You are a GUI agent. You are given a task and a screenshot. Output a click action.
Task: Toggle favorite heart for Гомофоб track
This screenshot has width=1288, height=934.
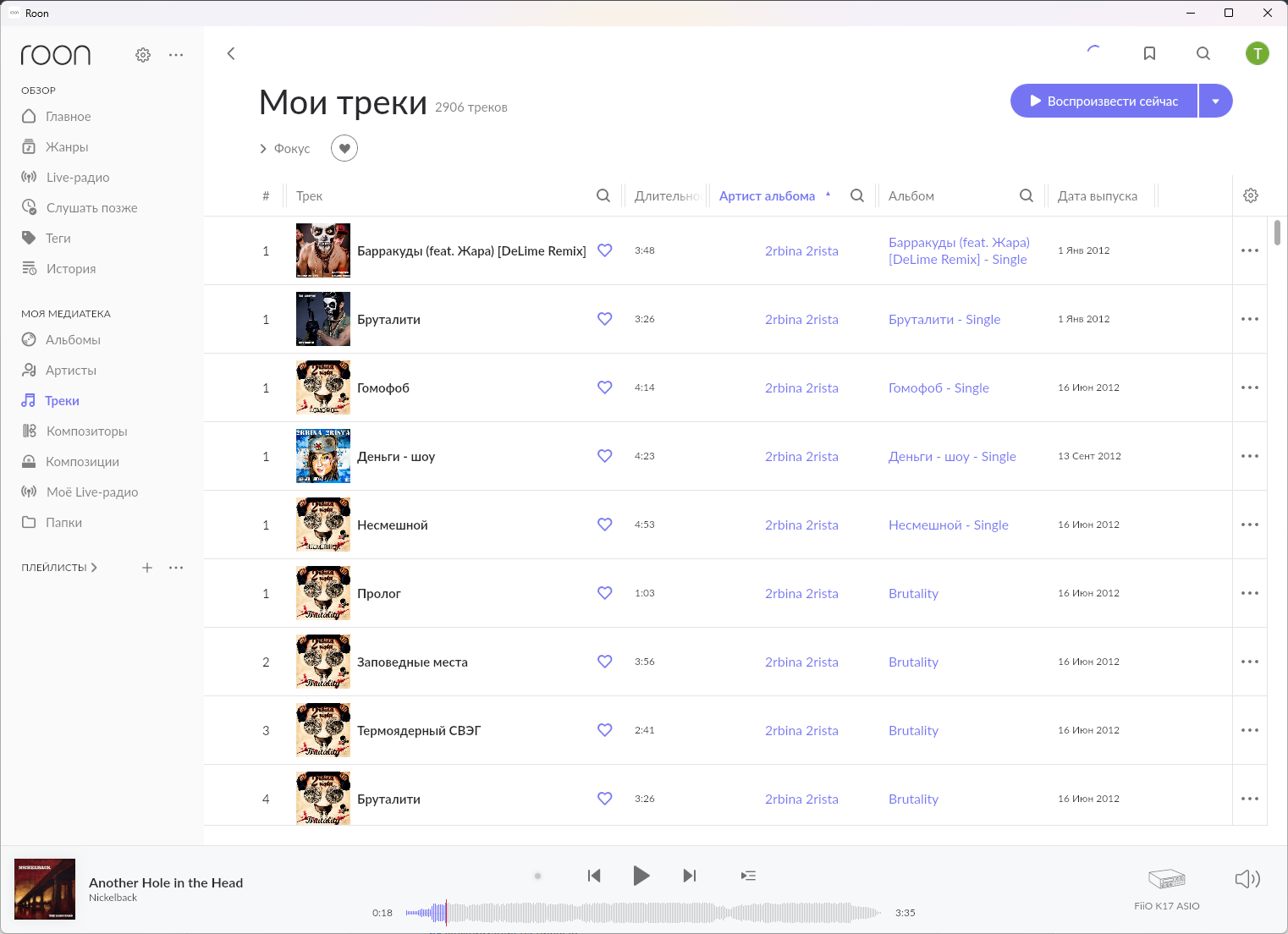605,387
